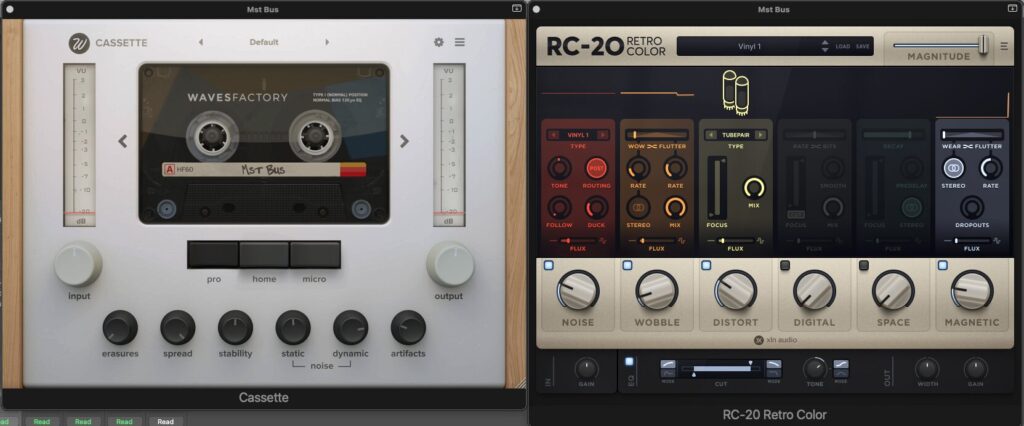
Task: Click the cassette tape image
Action: pos(264,144)
